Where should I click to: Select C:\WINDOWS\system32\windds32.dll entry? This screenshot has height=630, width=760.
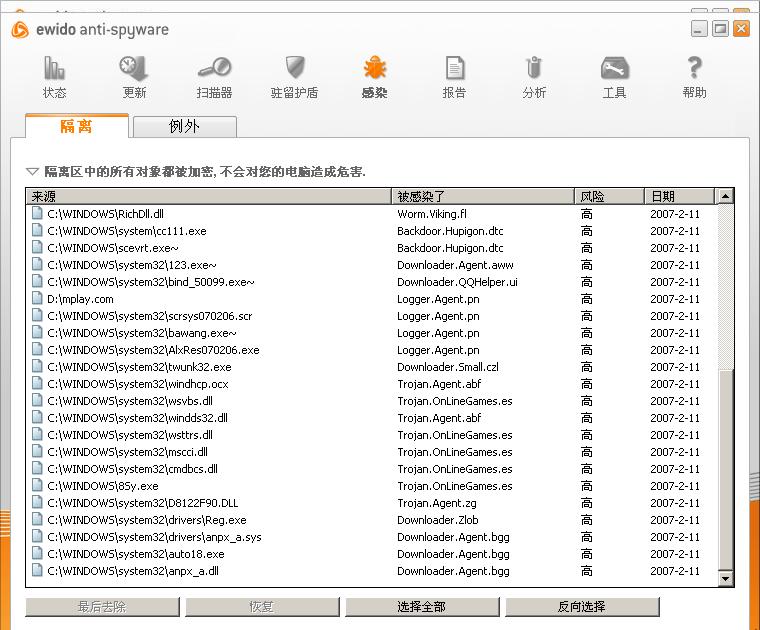pyautogui.click(x=138, y=418)
